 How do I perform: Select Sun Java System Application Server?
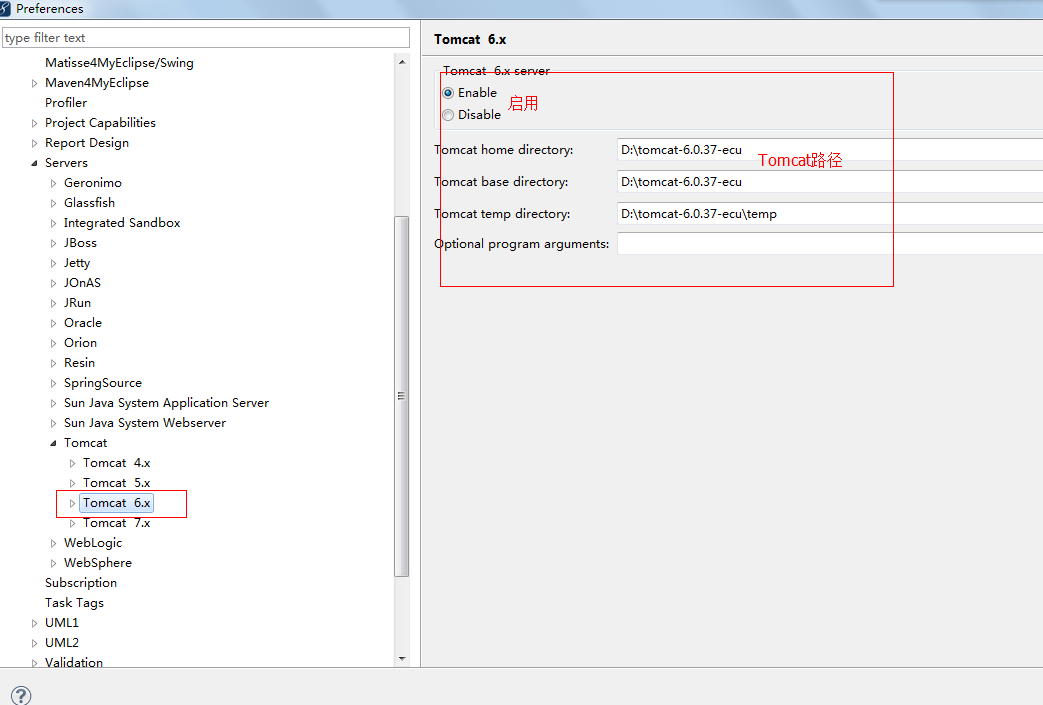pos(166,402)
